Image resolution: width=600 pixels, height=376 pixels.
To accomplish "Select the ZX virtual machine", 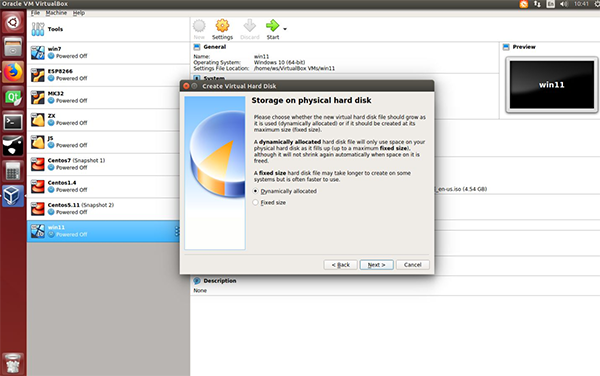I will [x=104, y=119].
